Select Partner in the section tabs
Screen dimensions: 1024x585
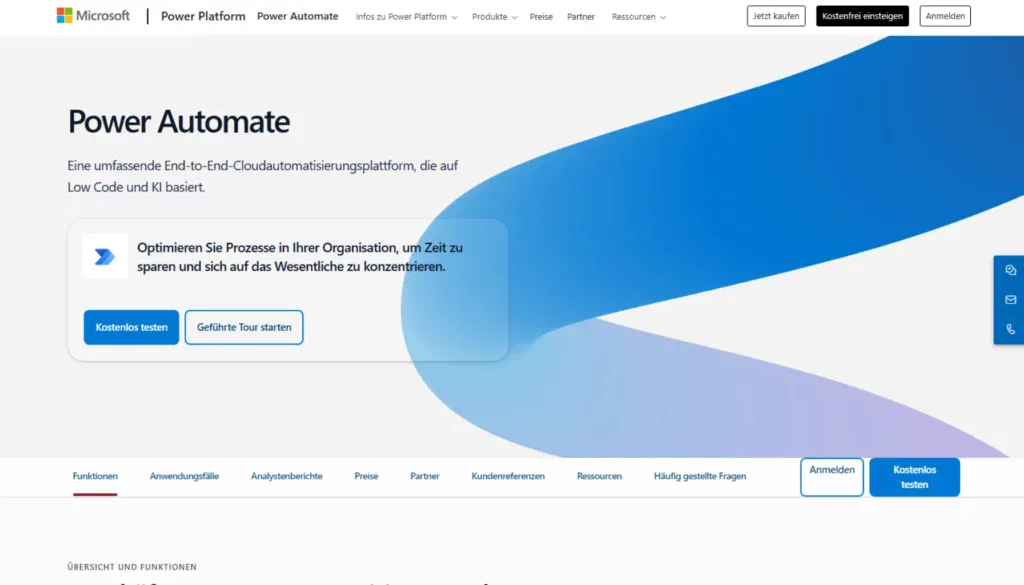[424, 476]
